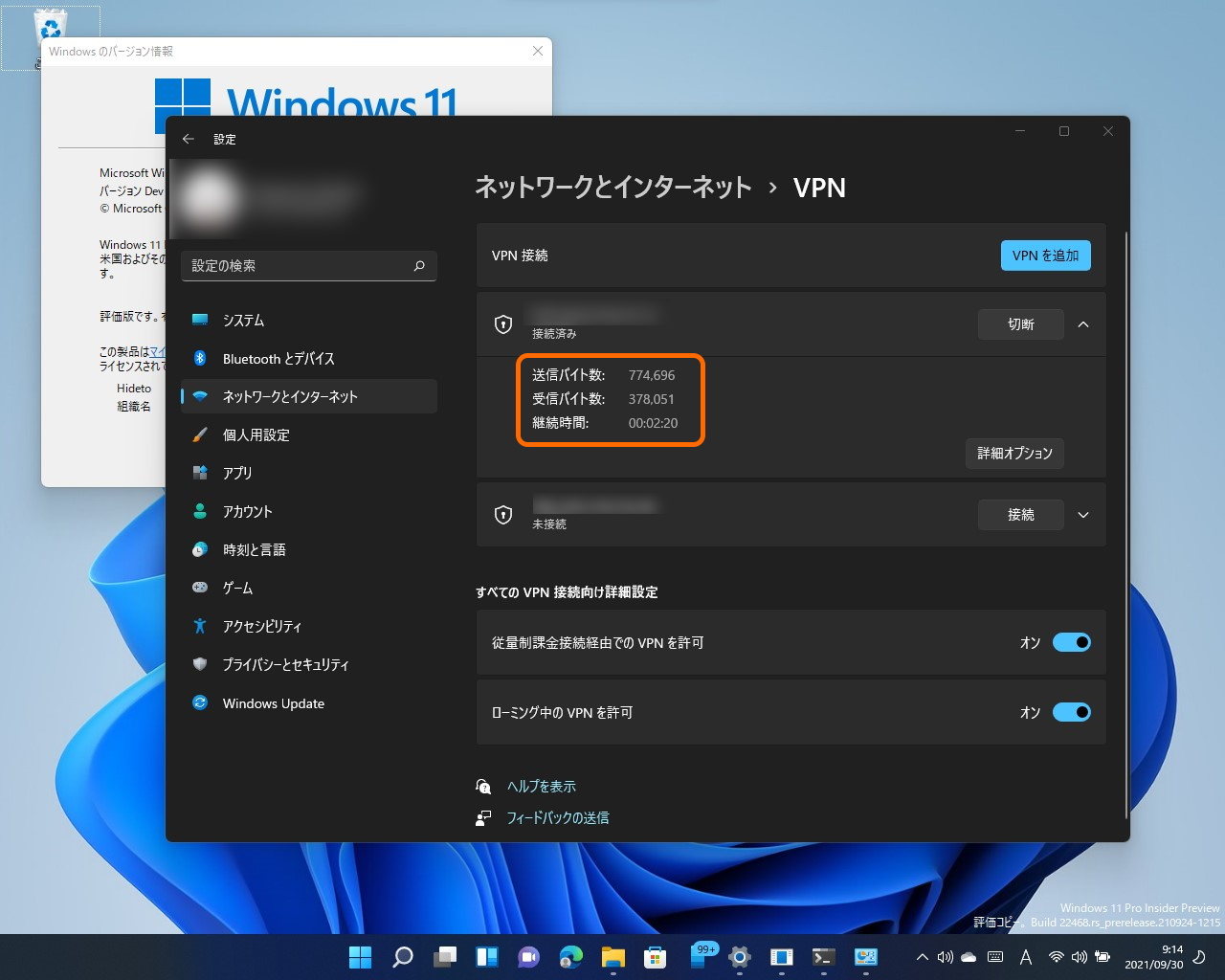Turn off 従量制課金接続経由での VPN を許可
This screenshot has height=980, width=1225.
(1071, 642)
